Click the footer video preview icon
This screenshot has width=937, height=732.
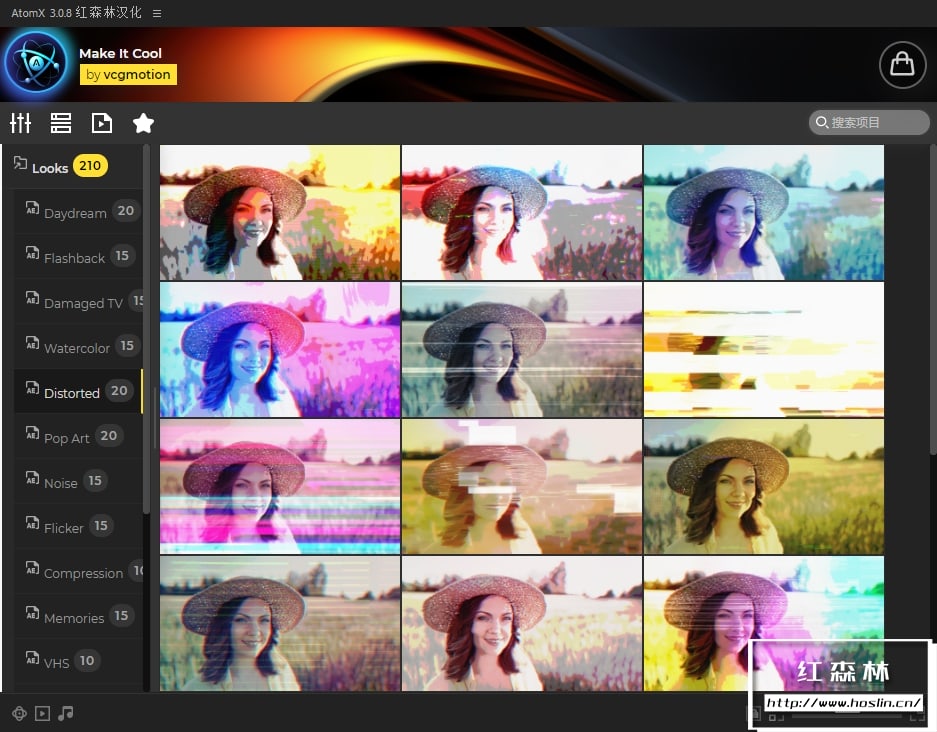point(42,713)
